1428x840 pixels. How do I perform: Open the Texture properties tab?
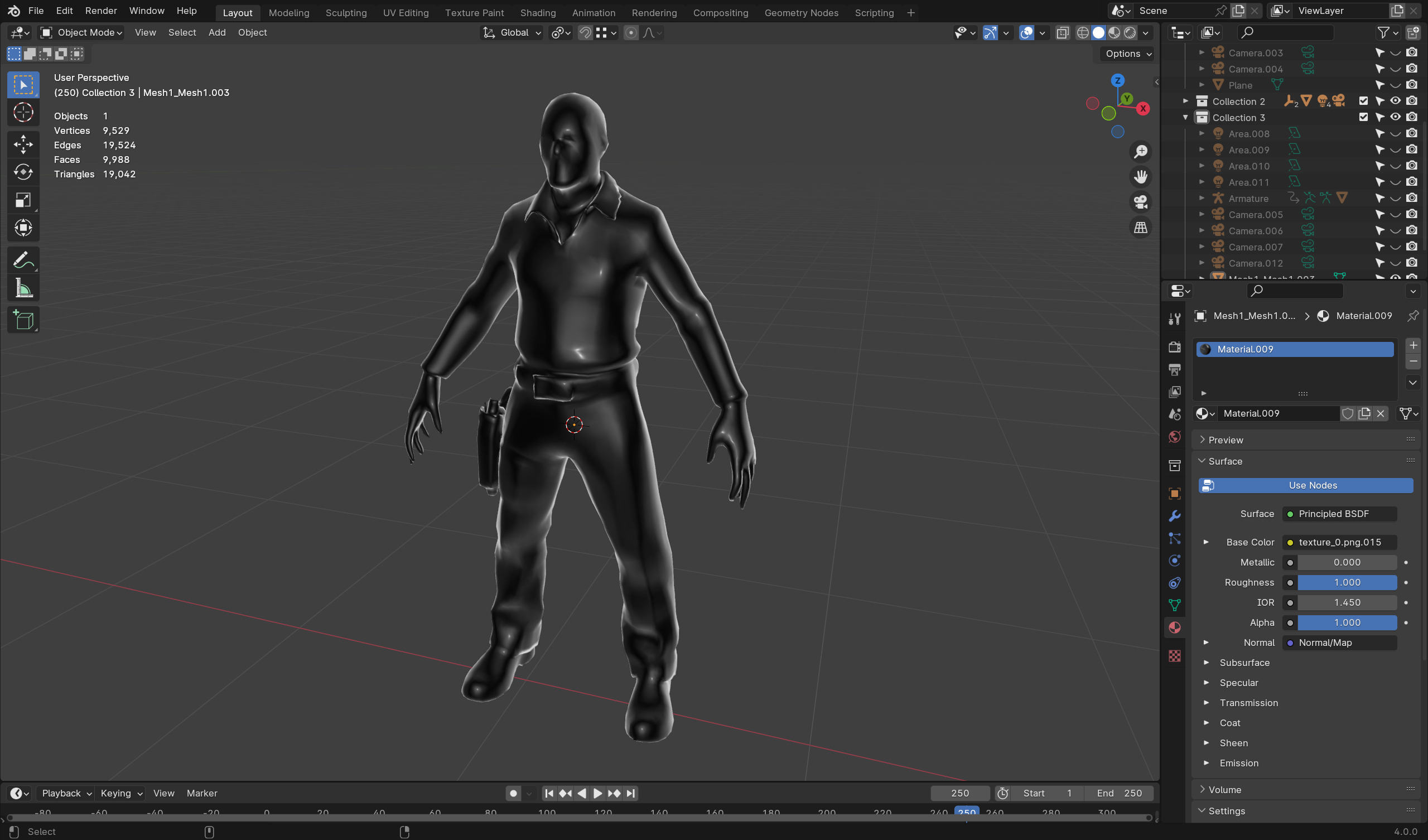pyautogui.click(x=1174, y=656)
